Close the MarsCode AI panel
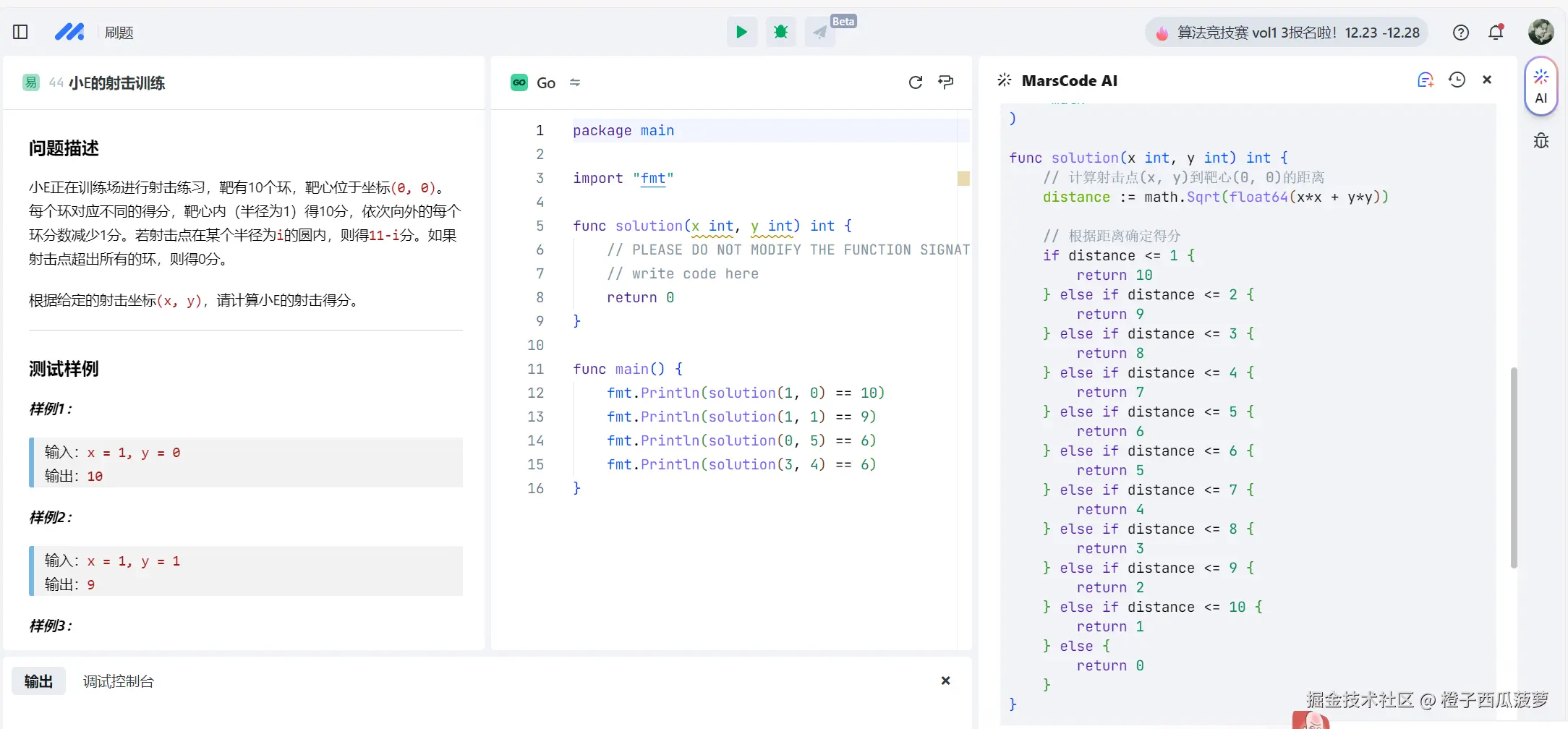This screenshot has height=729, width=1568. click(x=1487, y=80)
